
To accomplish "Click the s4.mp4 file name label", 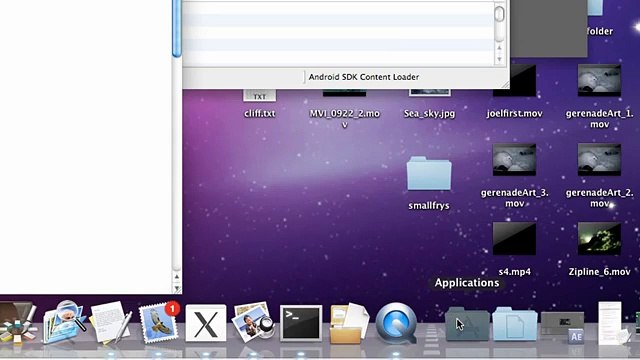I will pos(515,272).
